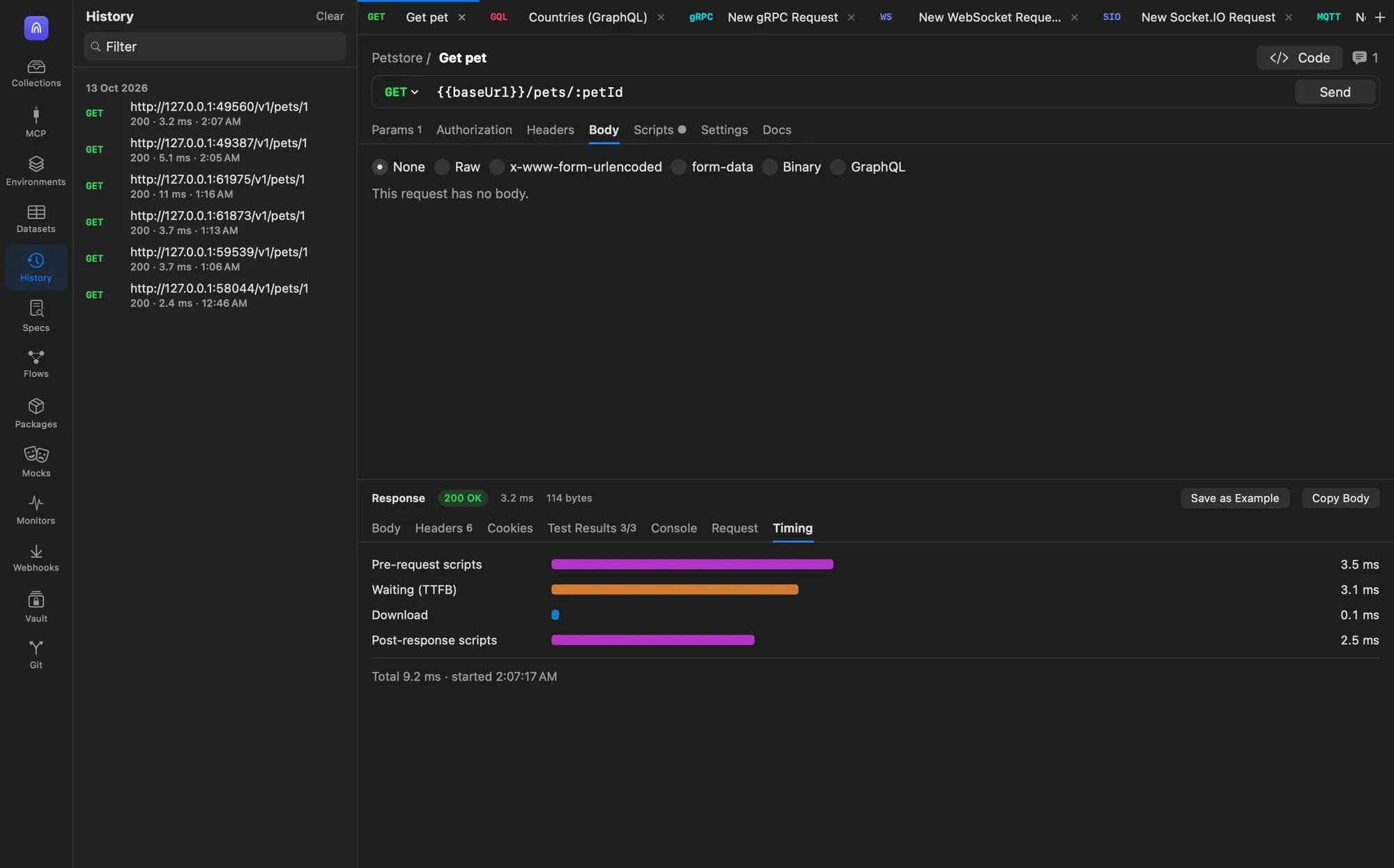This screenshot has width=1394, height=868.
Task: Open the Flows section
Action: click(x=36, y=364)
